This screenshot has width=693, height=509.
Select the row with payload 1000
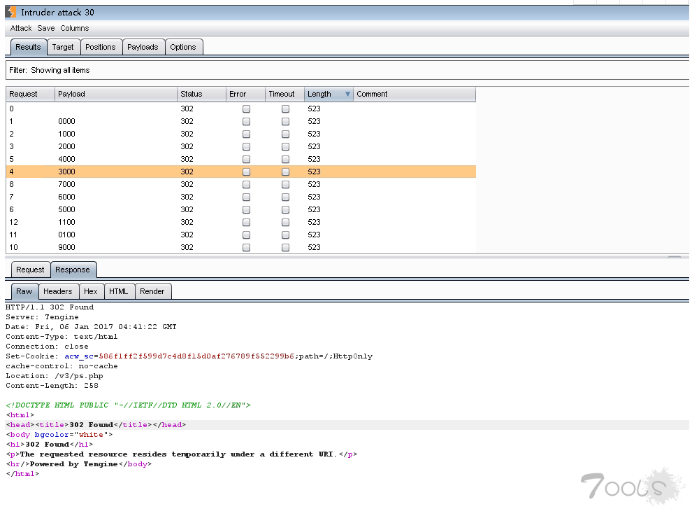pyautogui.click(x=241, y=134)
